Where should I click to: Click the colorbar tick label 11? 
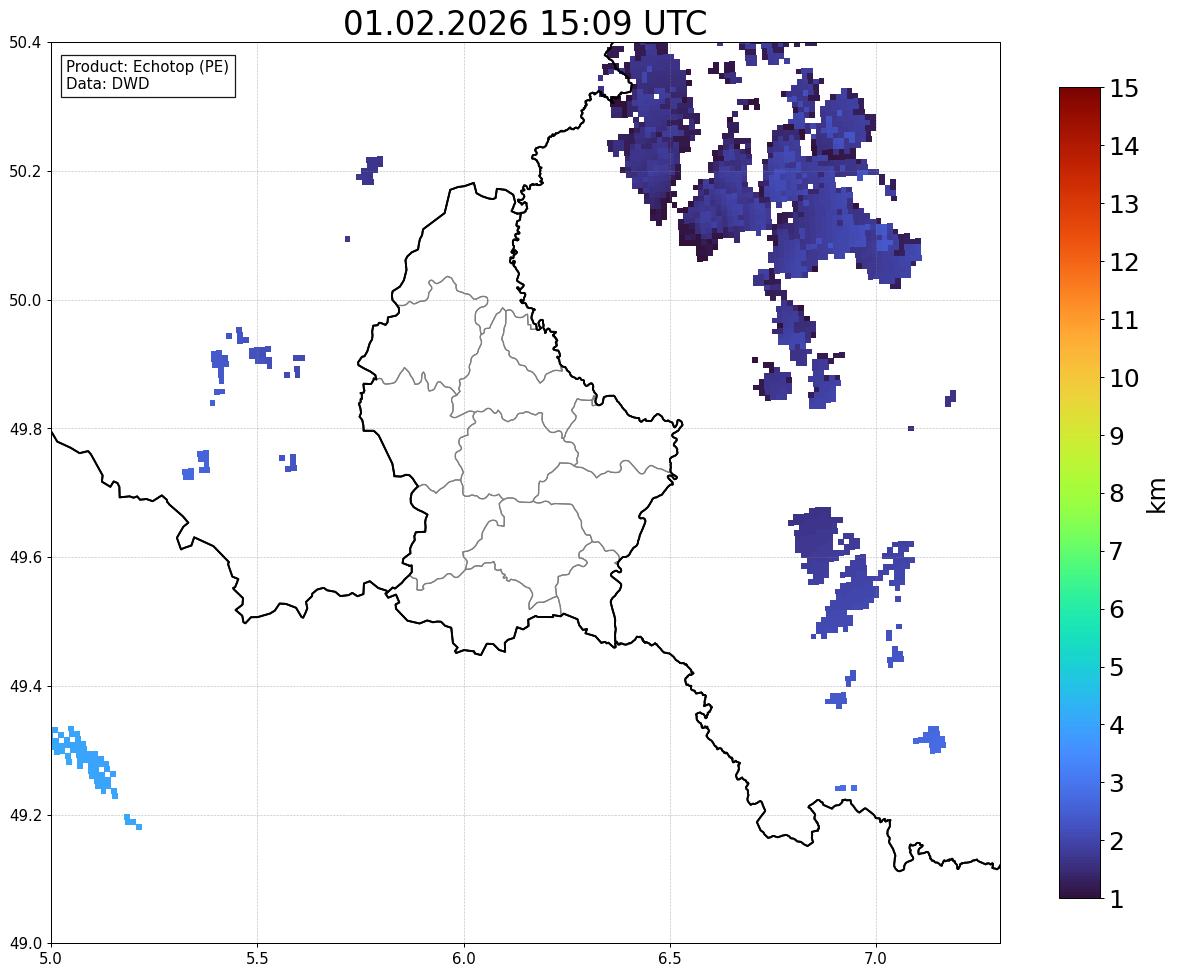click(x=1124, y=320)
